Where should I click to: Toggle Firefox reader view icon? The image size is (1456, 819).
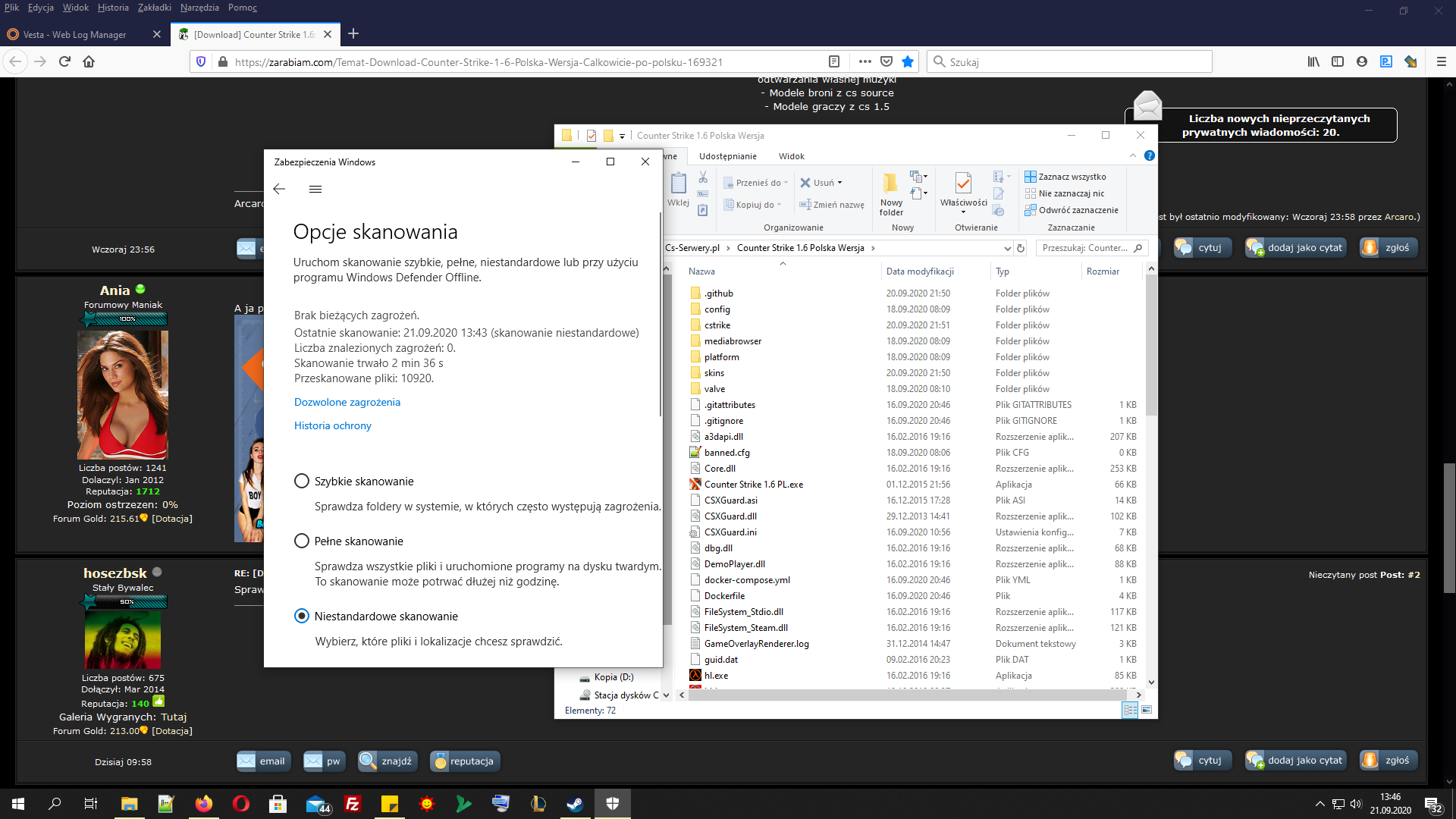pos(834,61)
